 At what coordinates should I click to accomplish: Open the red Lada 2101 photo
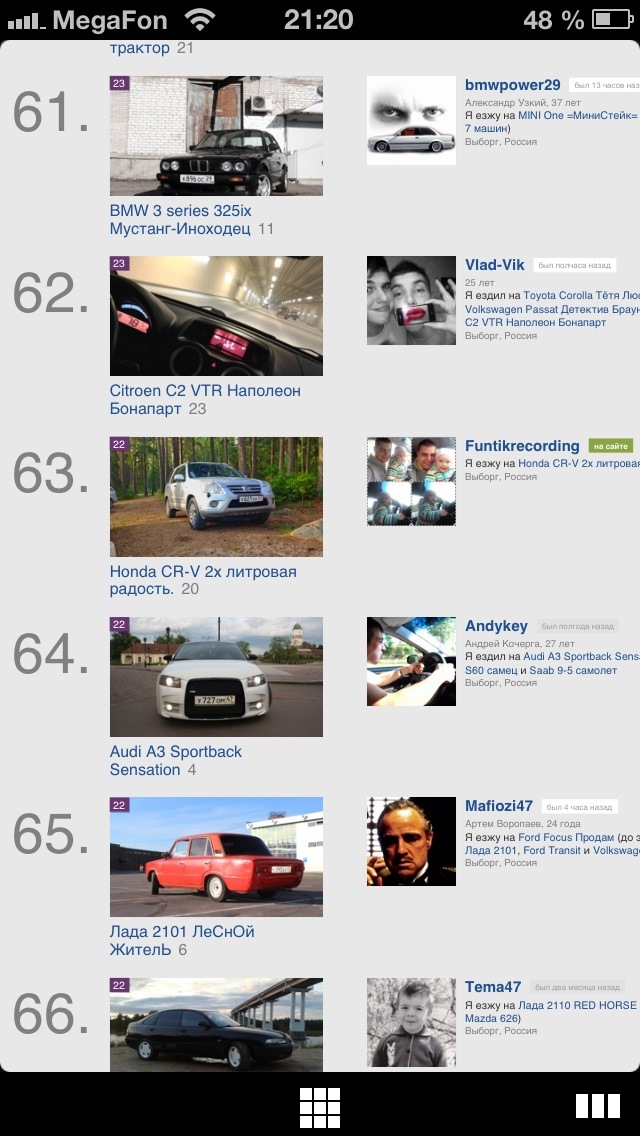point(216,856)
